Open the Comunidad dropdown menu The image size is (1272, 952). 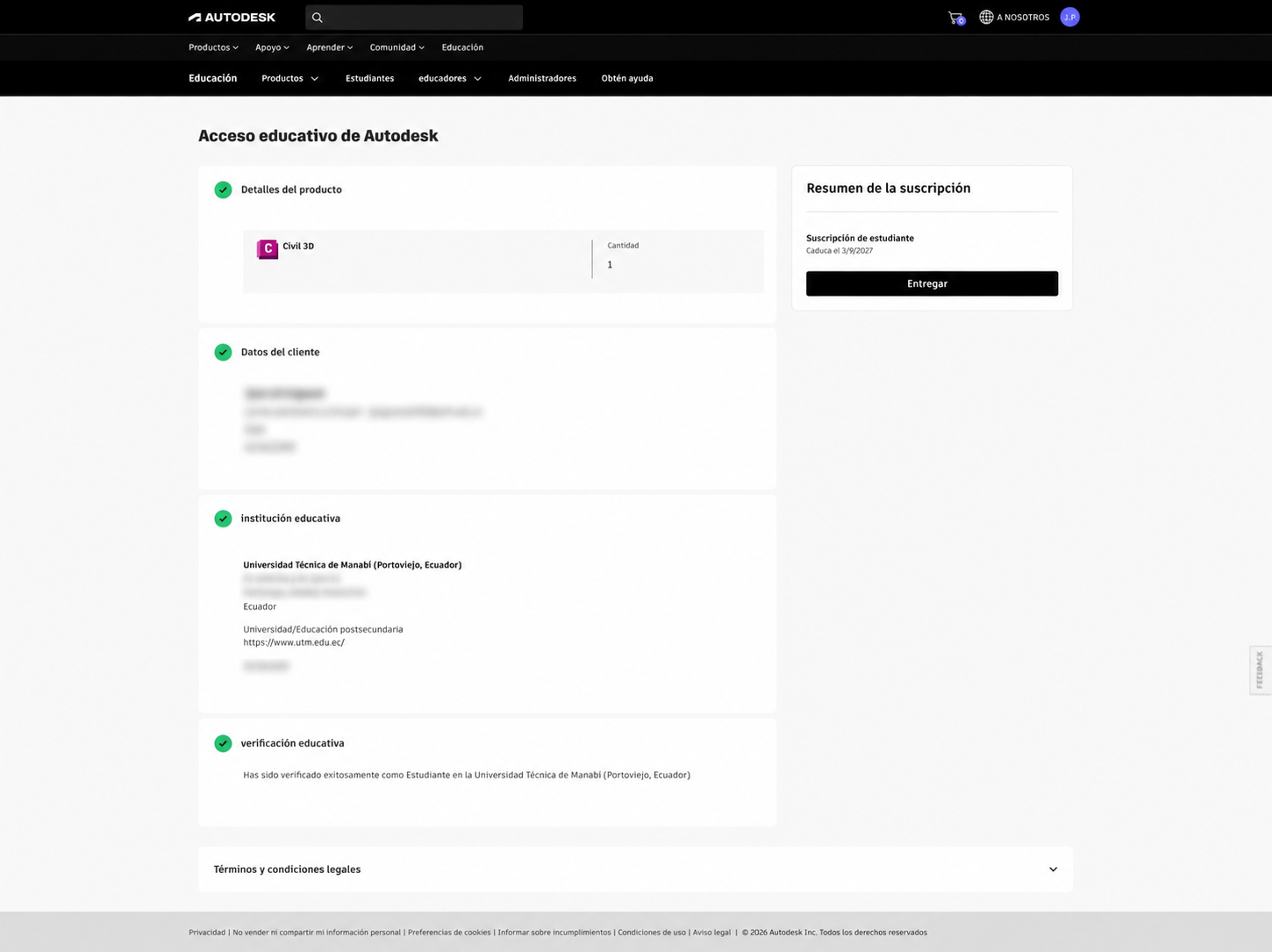[397, 47]
